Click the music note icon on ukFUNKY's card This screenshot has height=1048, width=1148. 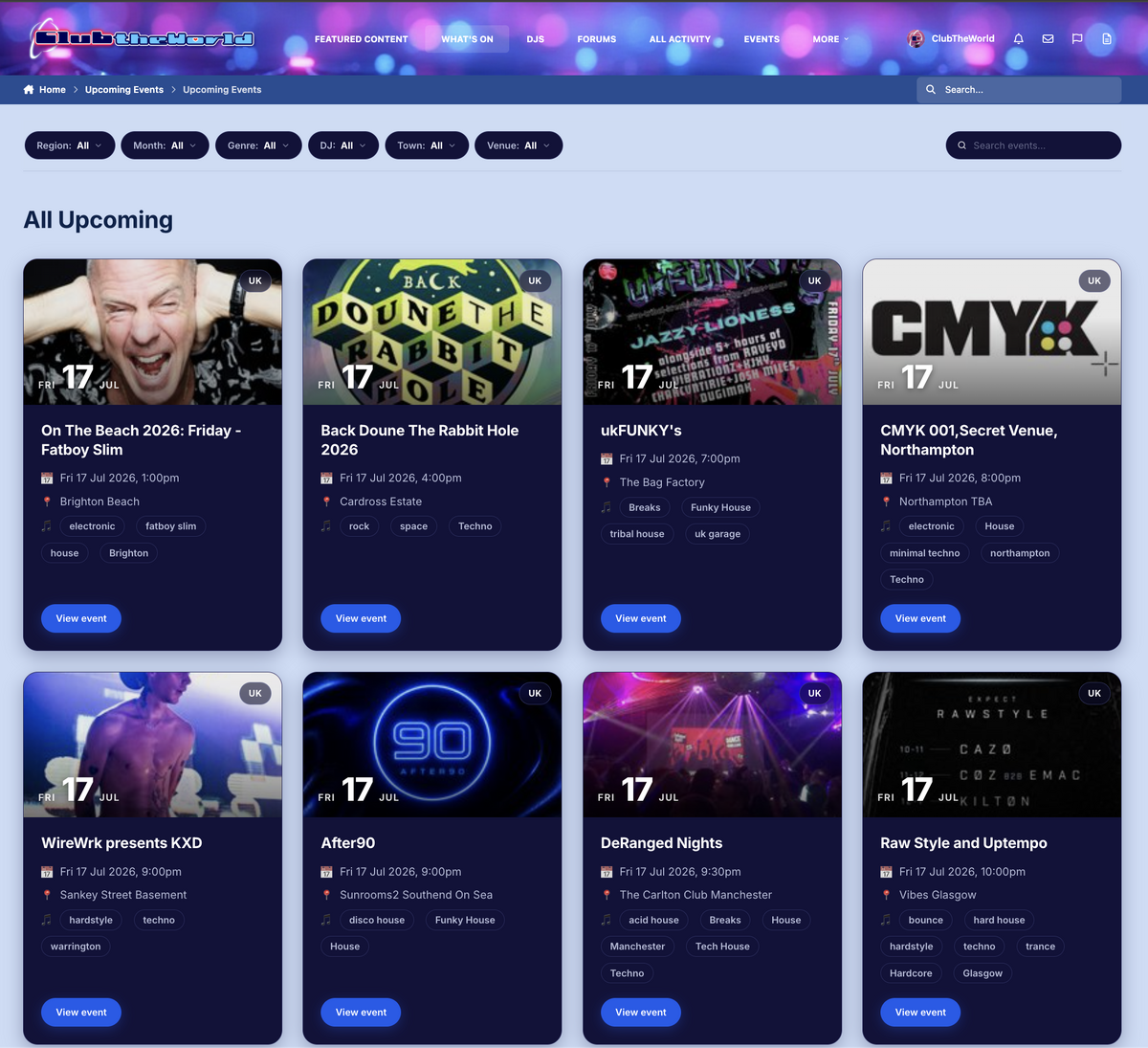click(x=607, y=507)
